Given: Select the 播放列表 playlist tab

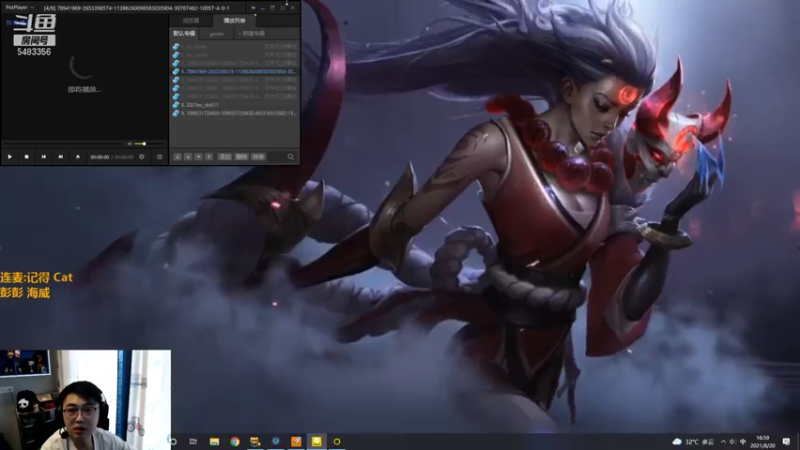Looking at the screenshot, I should (x=234, y=20).
